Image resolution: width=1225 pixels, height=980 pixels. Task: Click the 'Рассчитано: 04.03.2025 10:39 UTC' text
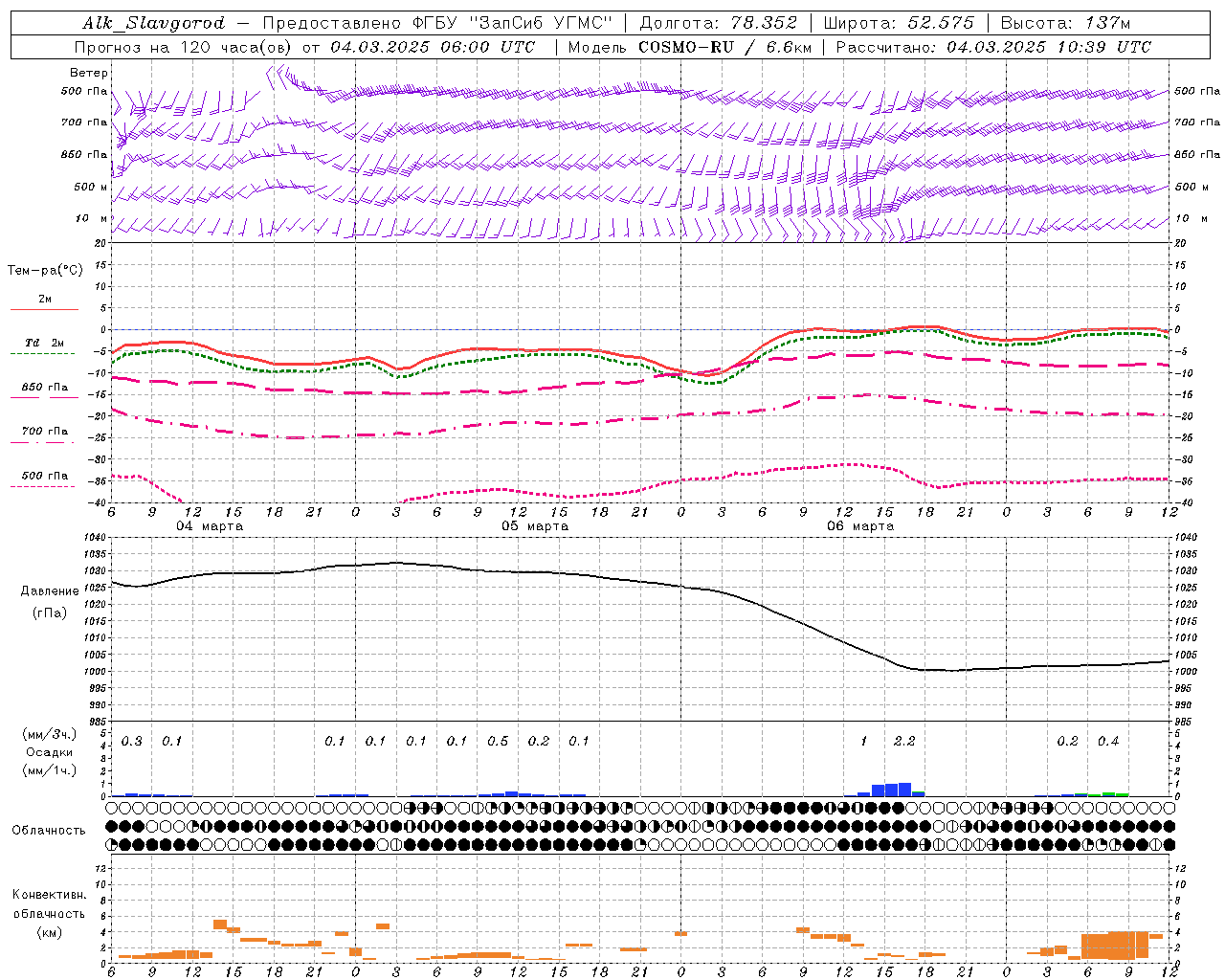993,47
